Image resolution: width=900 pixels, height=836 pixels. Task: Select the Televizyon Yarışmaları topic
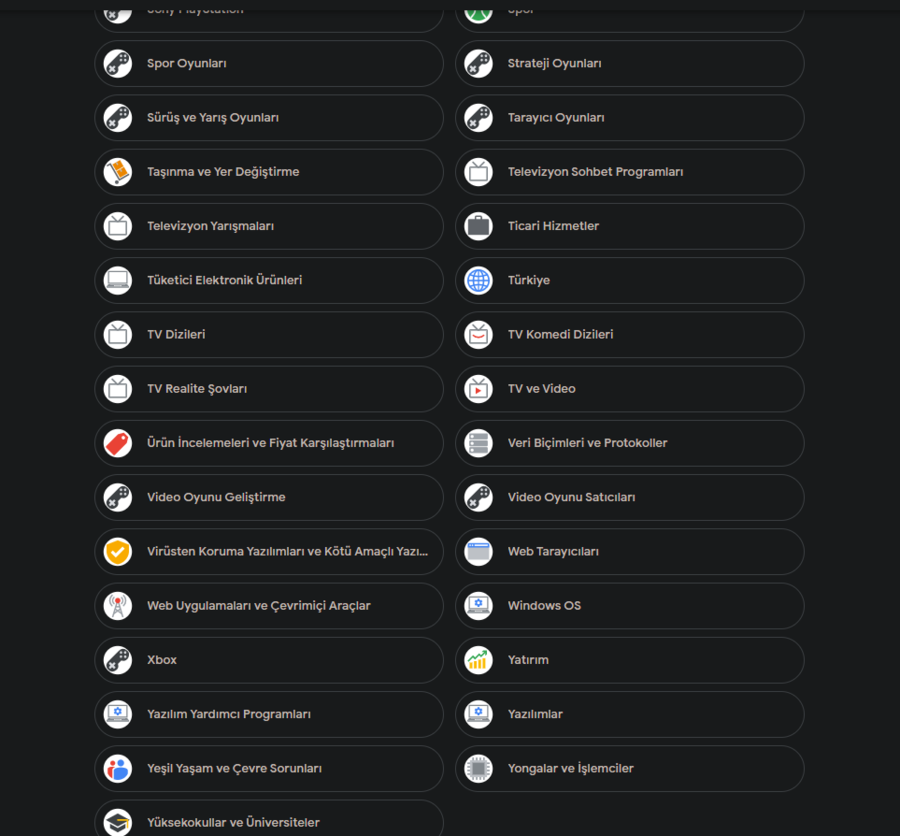268,226
